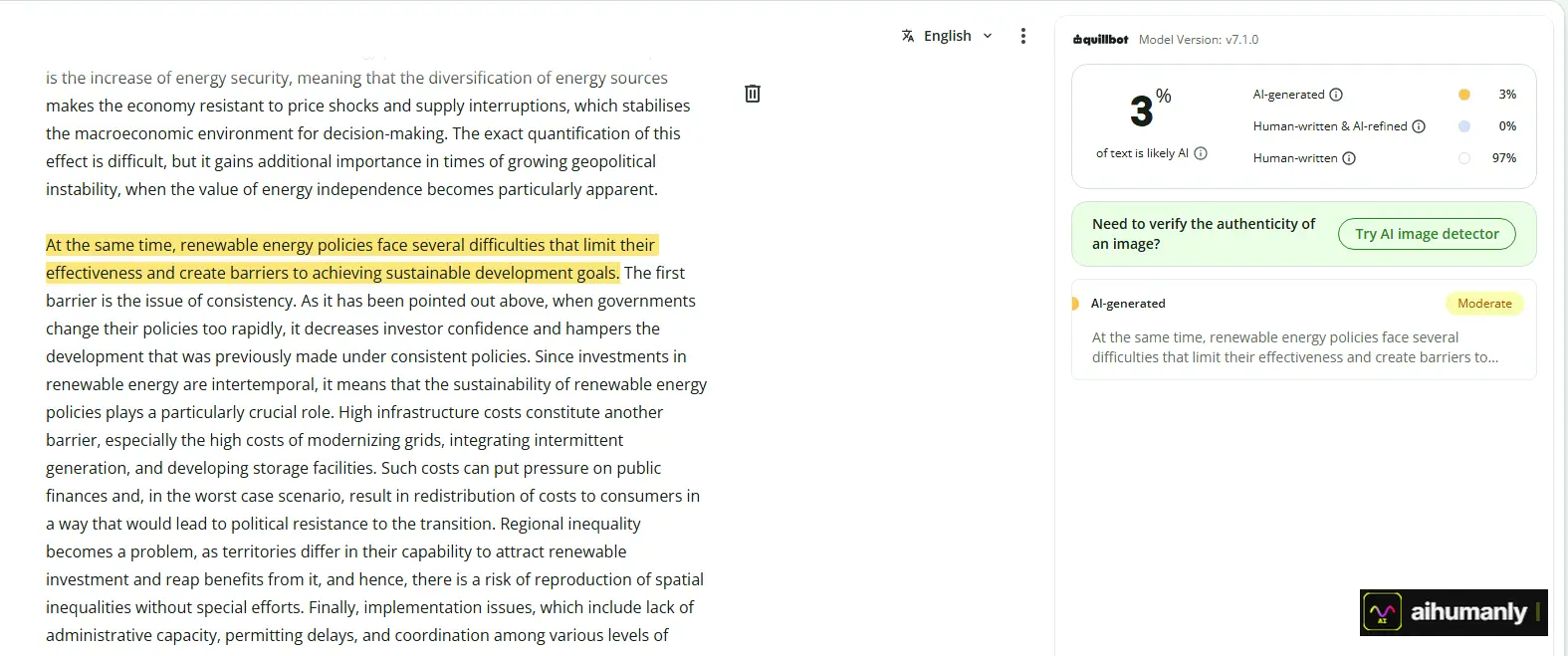
Task: Click the translate language icon
Action: (x=908, y=36)
